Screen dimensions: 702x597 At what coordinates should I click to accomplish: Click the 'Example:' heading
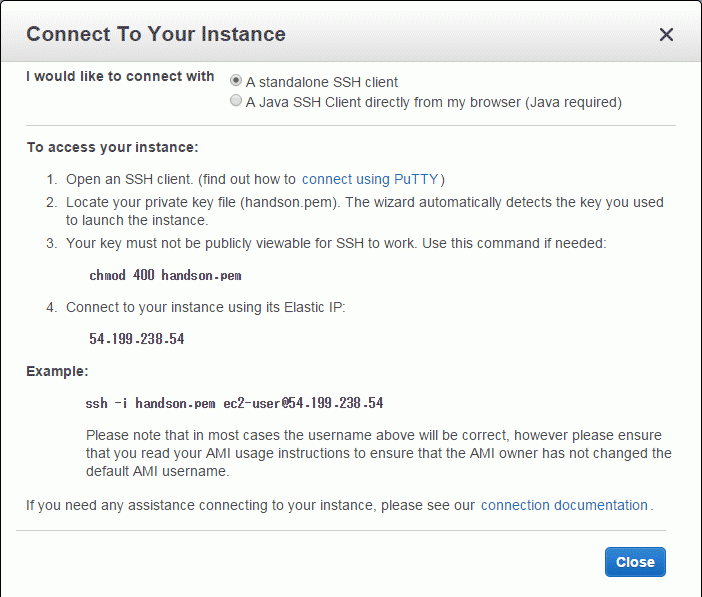[57, 371]
